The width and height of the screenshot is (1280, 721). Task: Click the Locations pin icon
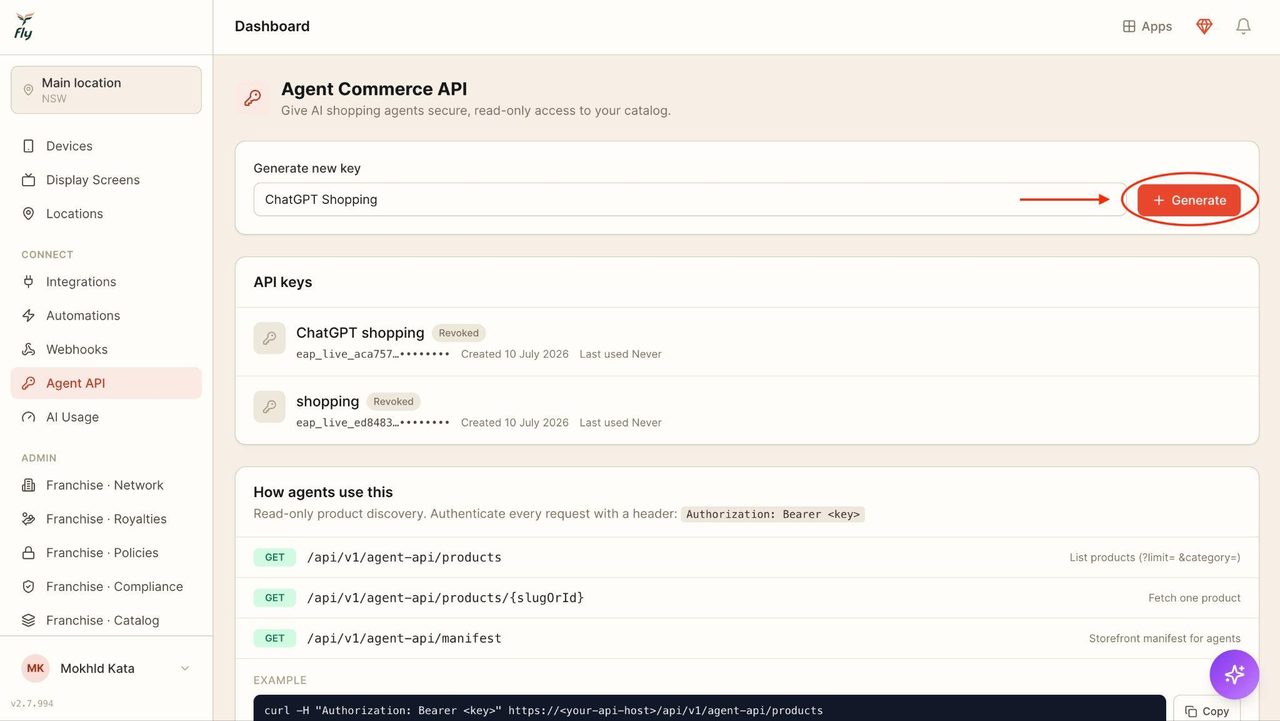(x=28, y=214)
